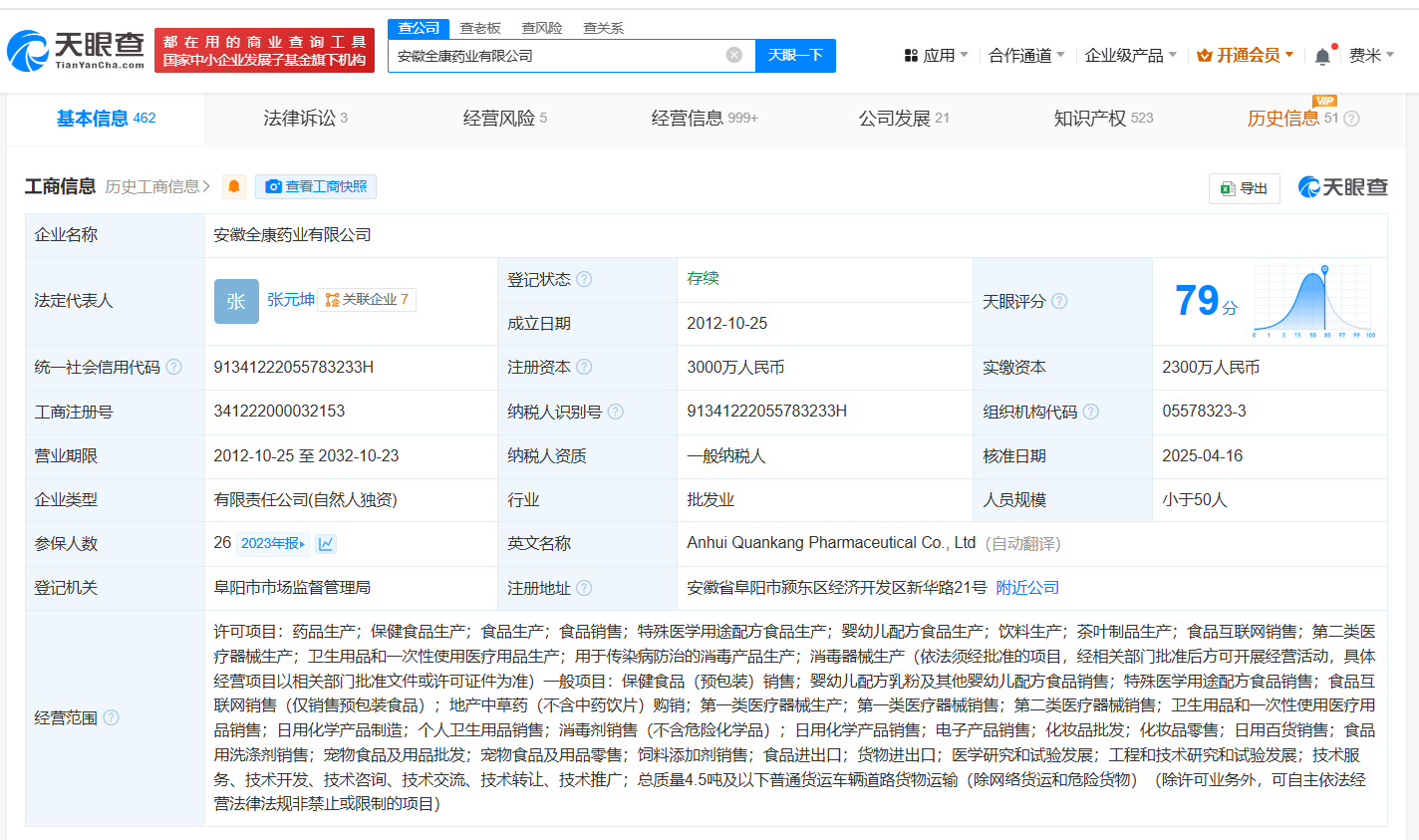Viewport: 1419px width, 840px height.
Task: Clear the search box with X icon
Action: point(734,55)
